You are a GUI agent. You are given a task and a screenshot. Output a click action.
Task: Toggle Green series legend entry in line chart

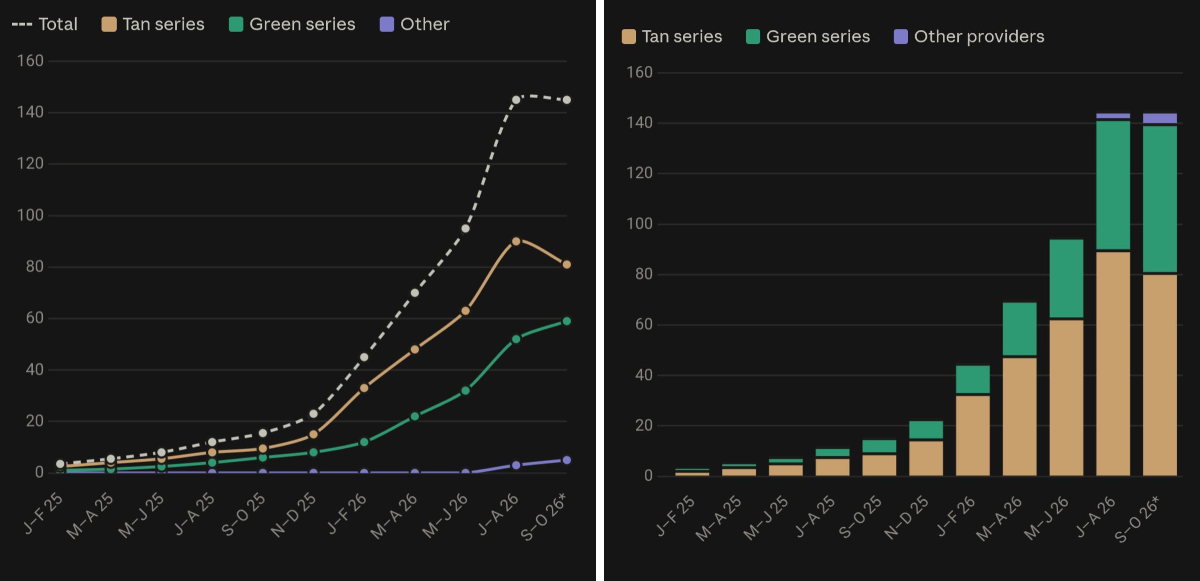tap(291, 24)
